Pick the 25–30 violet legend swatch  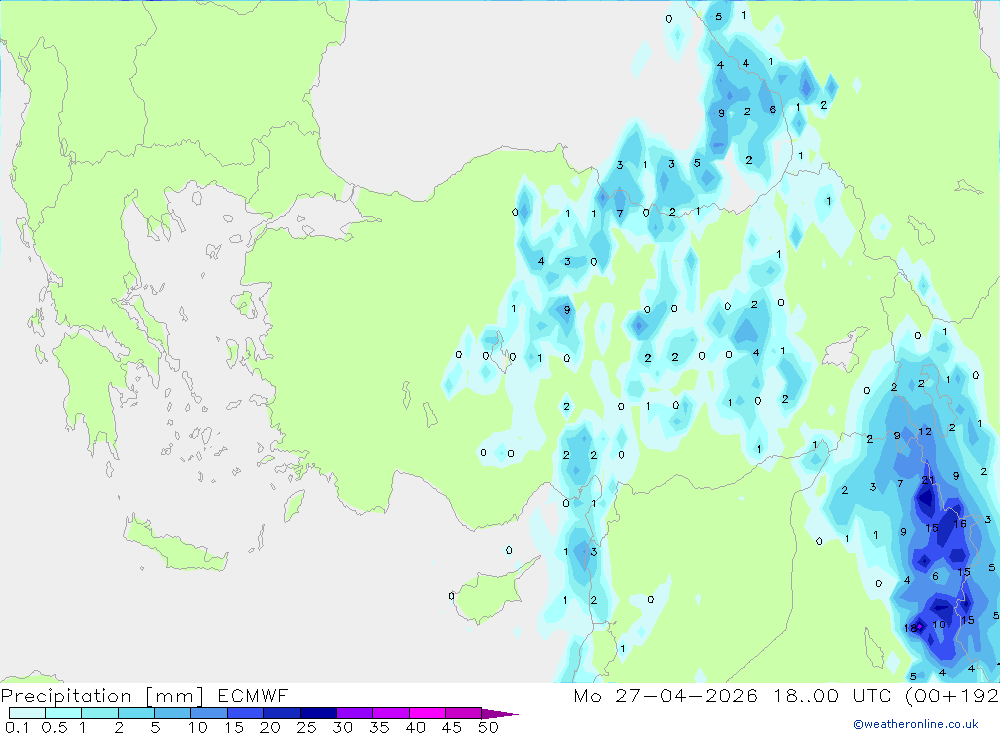coord(318,713)
